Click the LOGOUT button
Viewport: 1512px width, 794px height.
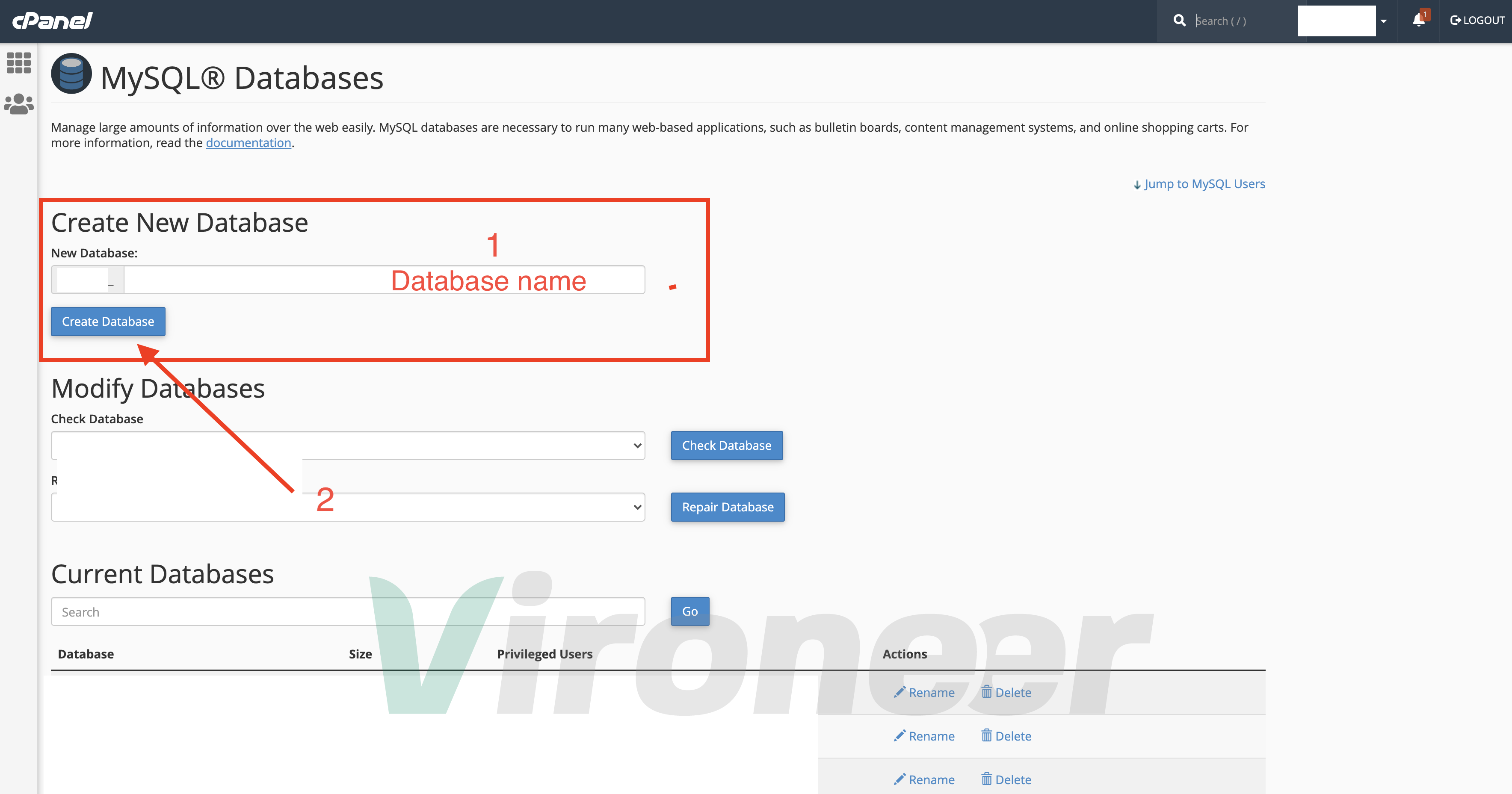point(1477,21)
